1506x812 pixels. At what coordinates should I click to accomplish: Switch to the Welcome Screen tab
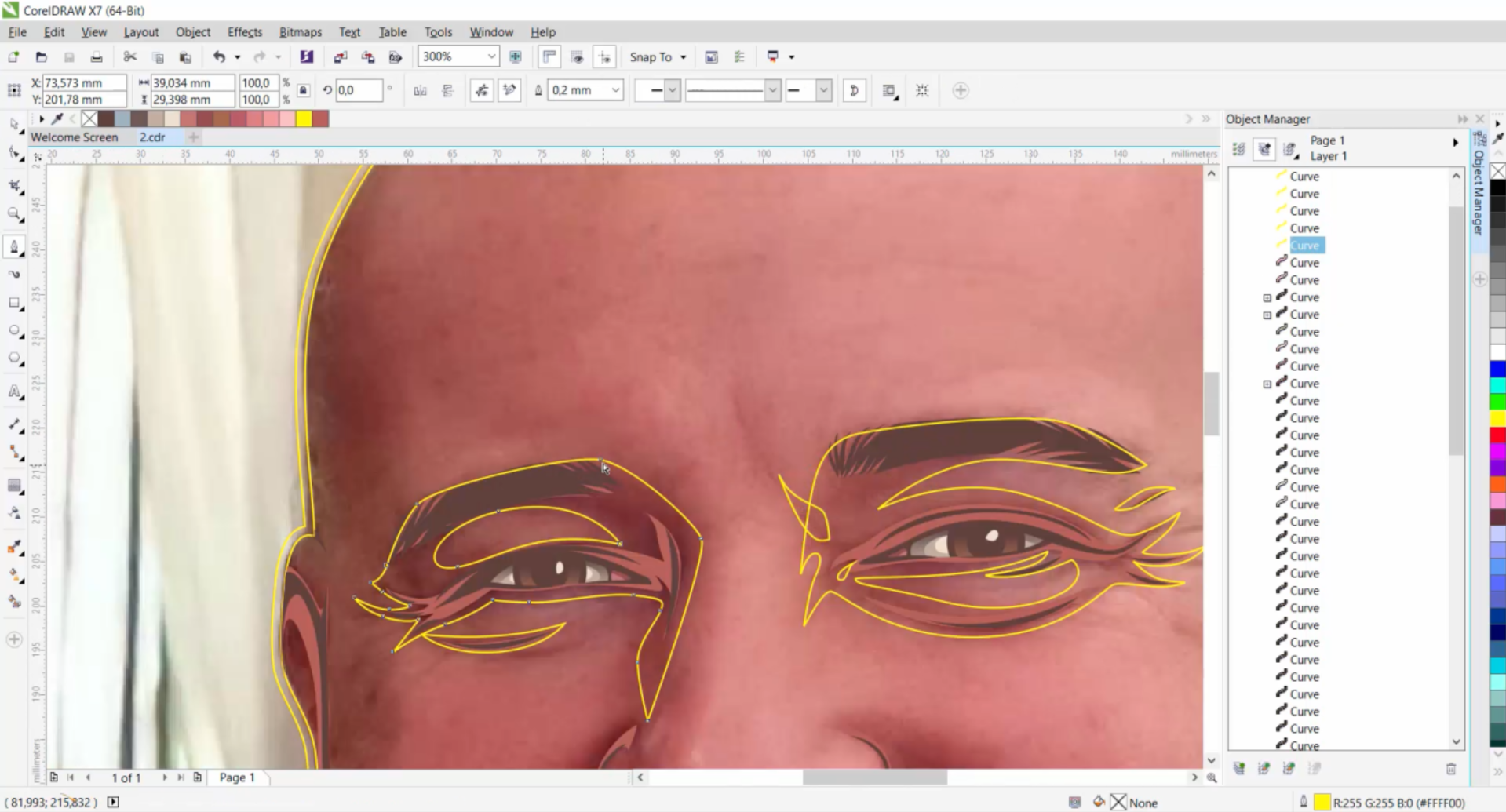(x=75, y=137)
